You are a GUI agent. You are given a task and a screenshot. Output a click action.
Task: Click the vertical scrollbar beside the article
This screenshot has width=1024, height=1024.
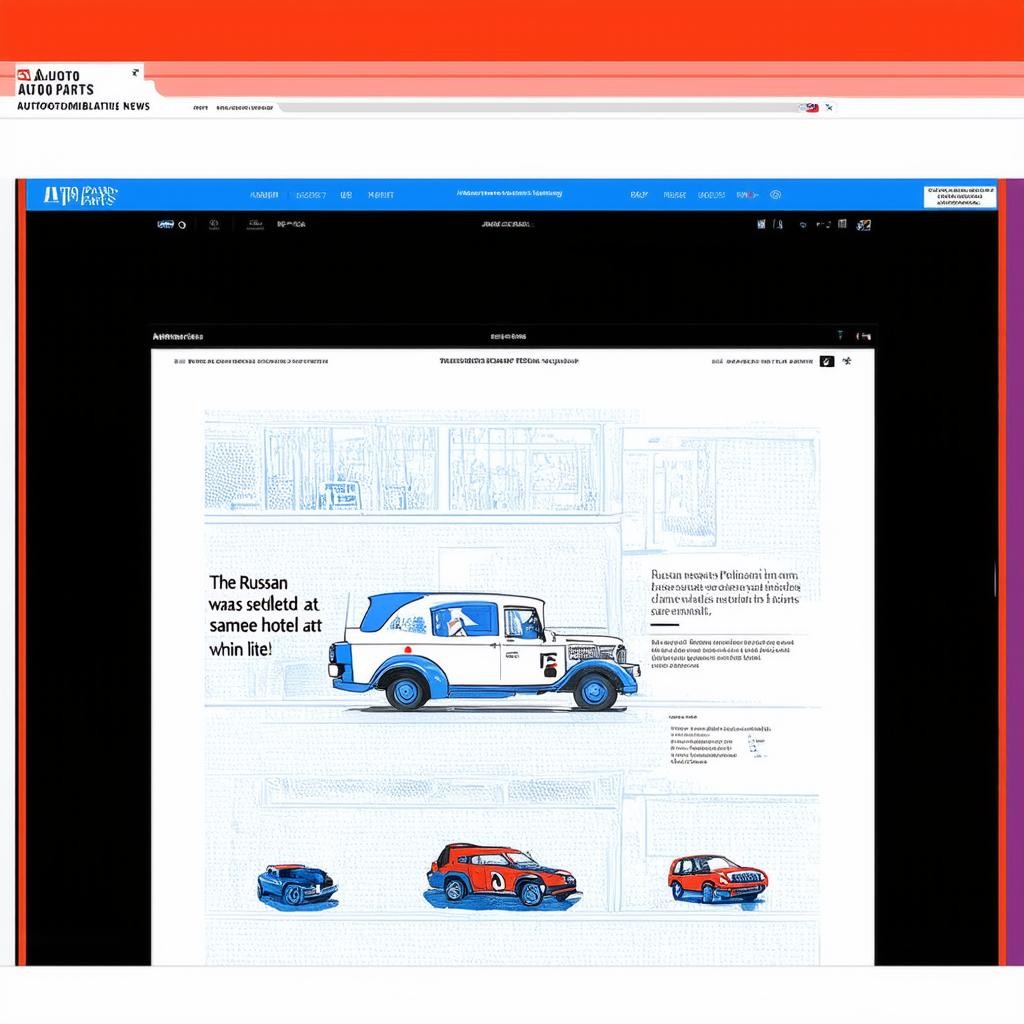pos(994,580)
